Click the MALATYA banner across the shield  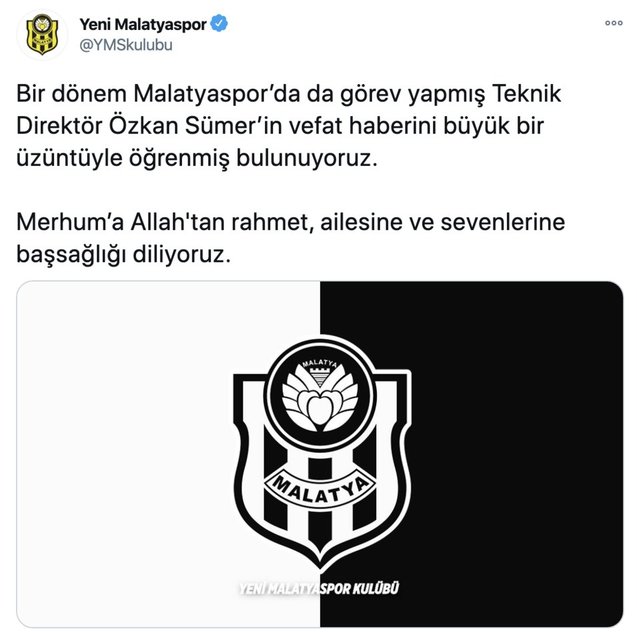(x=320, y=489)
